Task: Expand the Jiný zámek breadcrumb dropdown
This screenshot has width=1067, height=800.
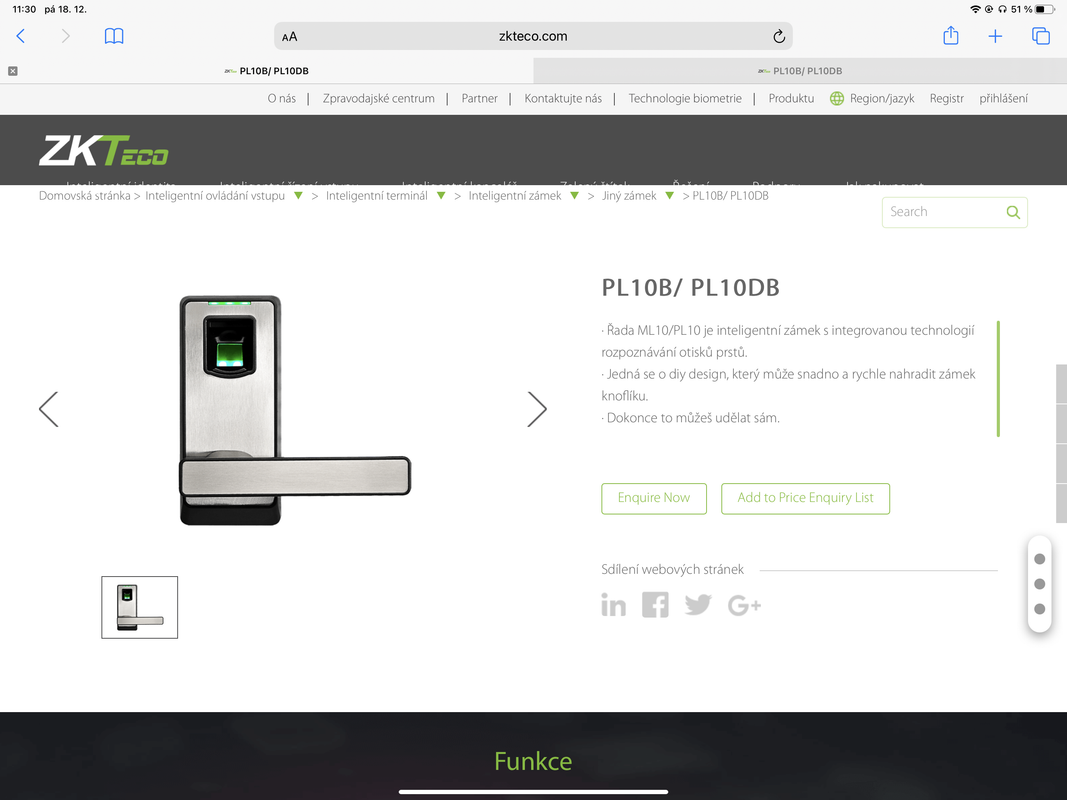Action: click(670, 196)
